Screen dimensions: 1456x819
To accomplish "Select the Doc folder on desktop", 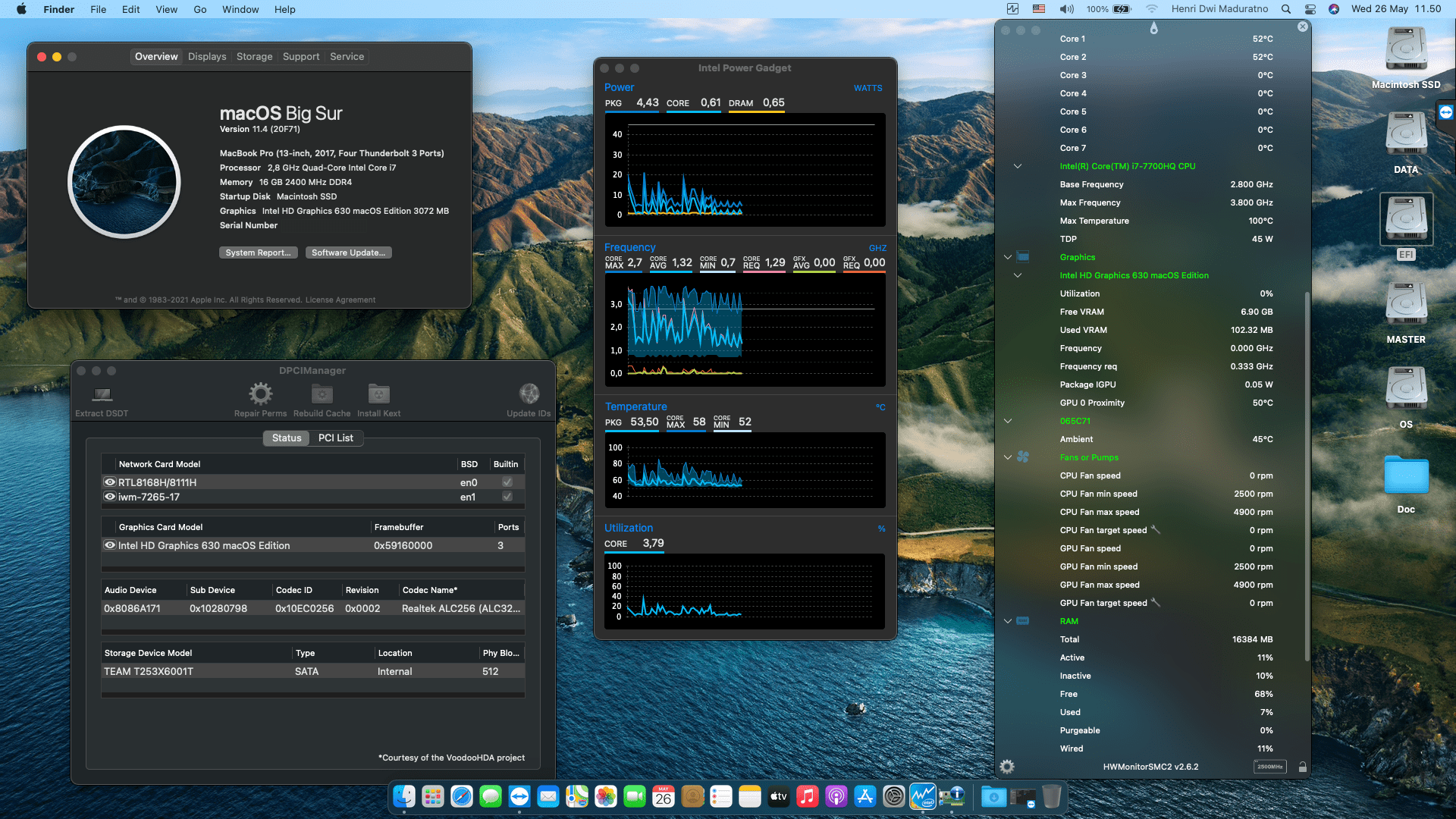I will (1406, 476).
